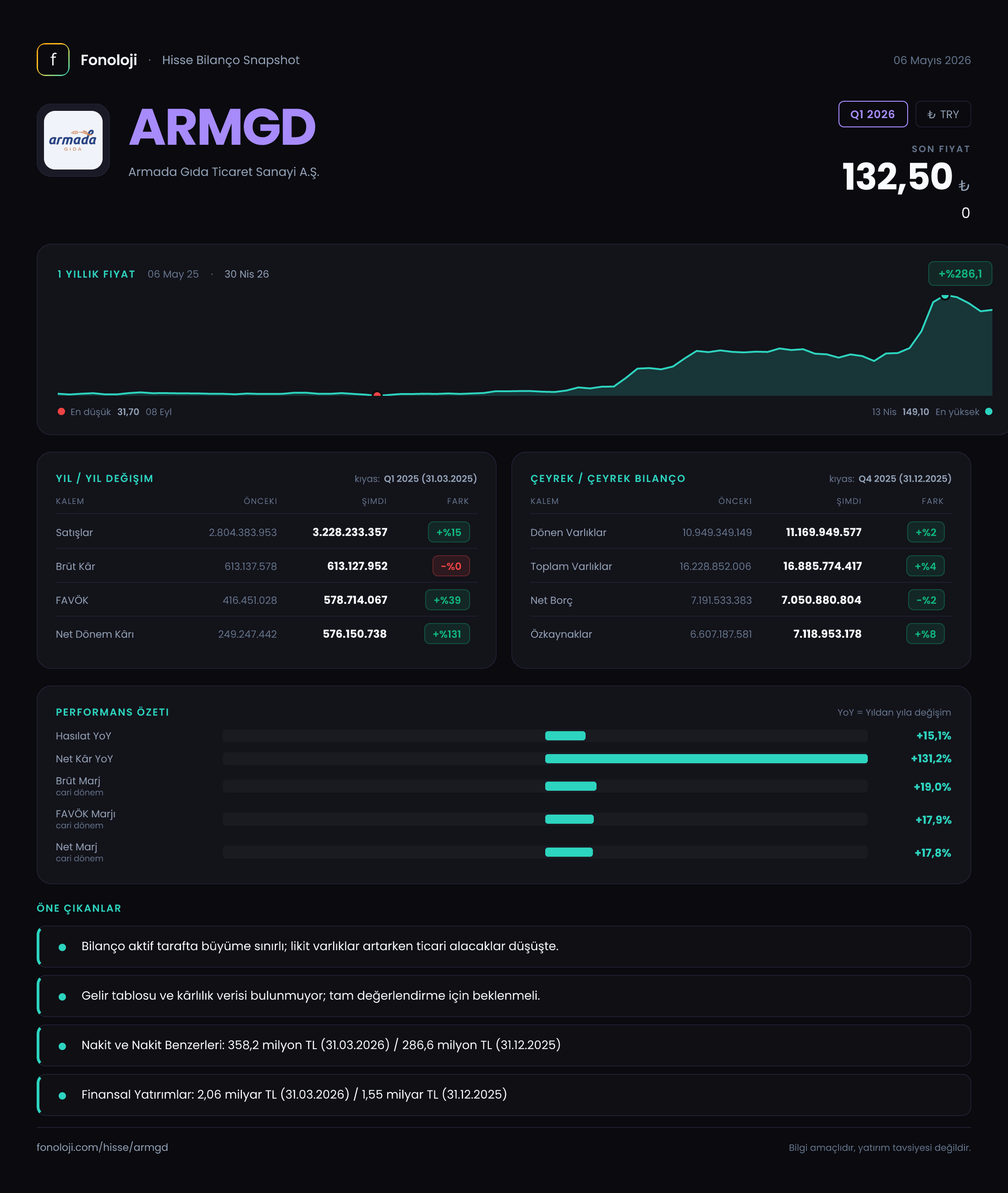Click the FAVÖK Marjı progress bar
The height and width of the screenshot is (1193, 1008).
[x=545, y=819]
